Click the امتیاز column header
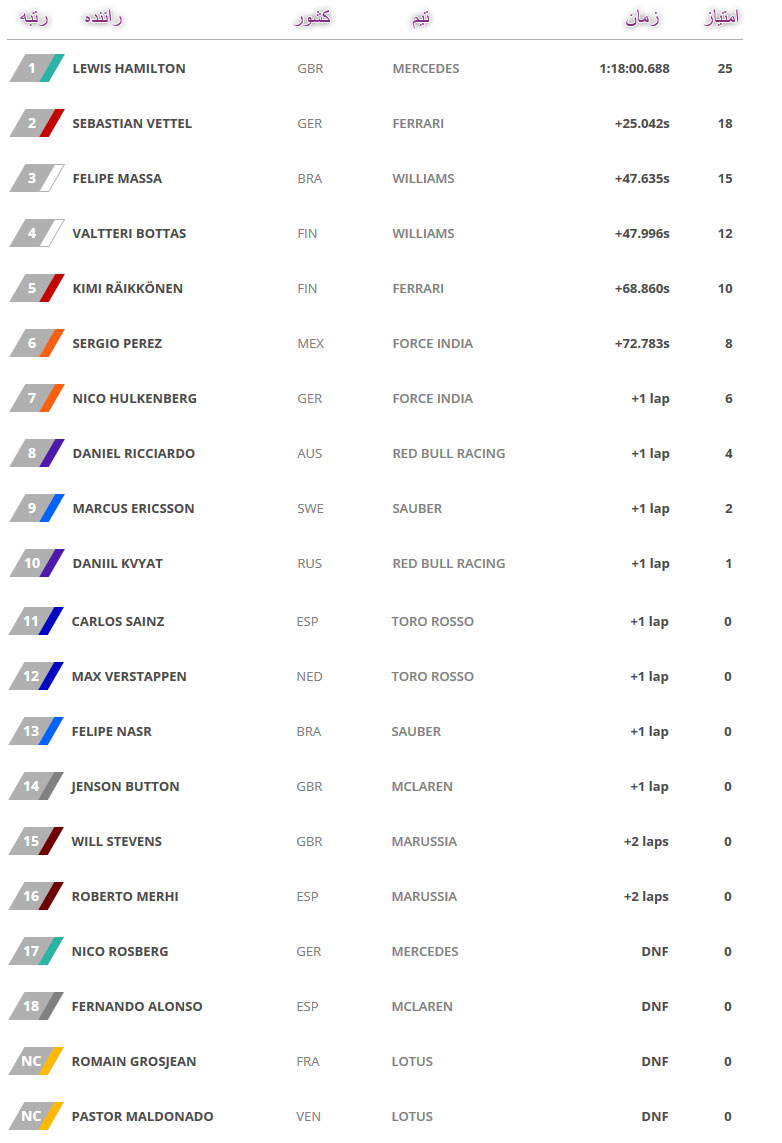The width and height of the screenshot is (782, 1143). coord(722,17)
